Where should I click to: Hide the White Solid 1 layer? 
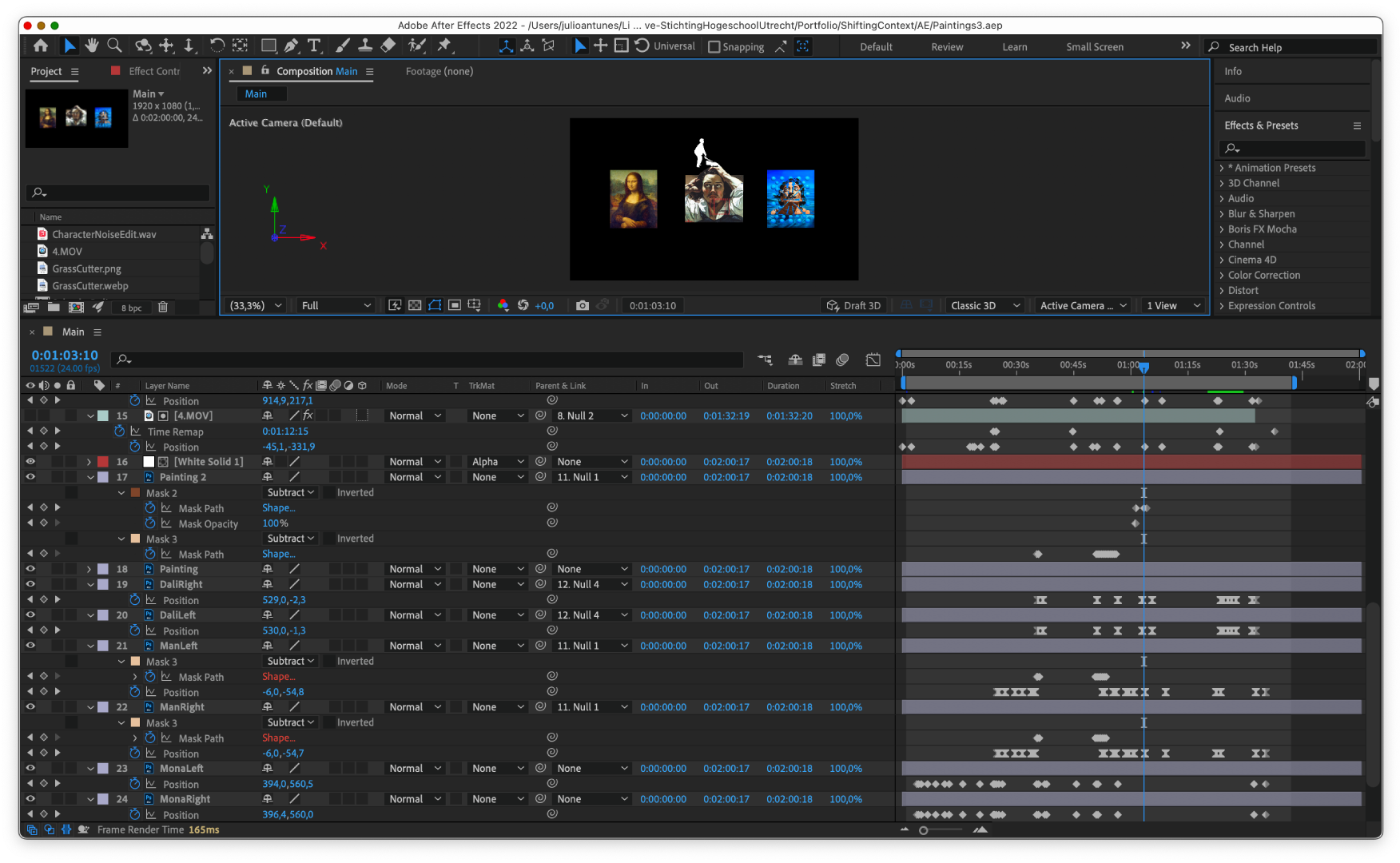30,461
